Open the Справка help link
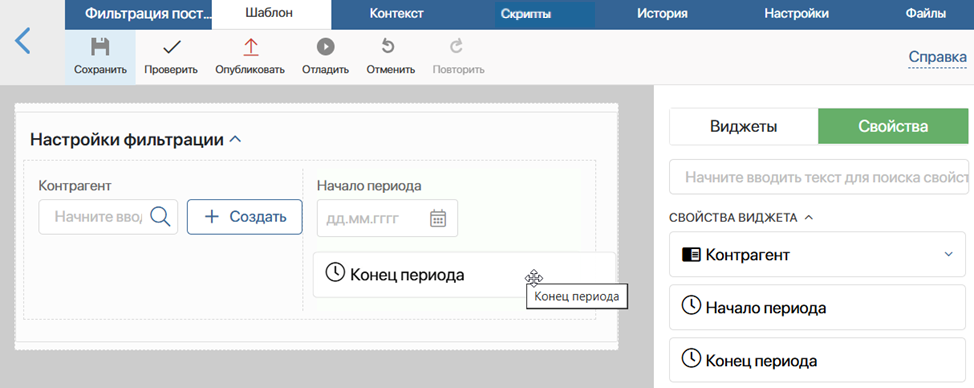 click(937, 57)
